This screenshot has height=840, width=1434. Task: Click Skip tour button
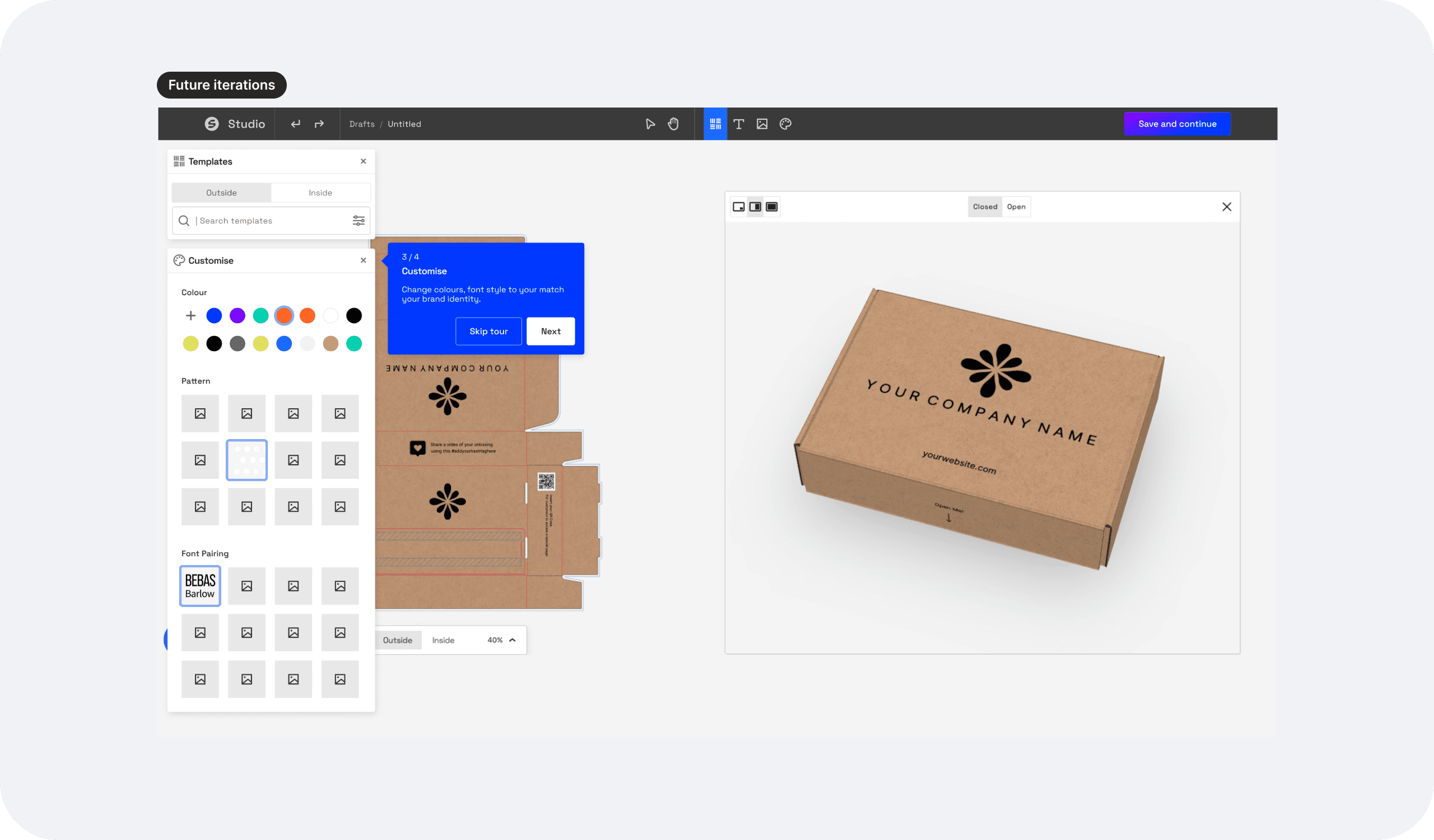(488, 332)
